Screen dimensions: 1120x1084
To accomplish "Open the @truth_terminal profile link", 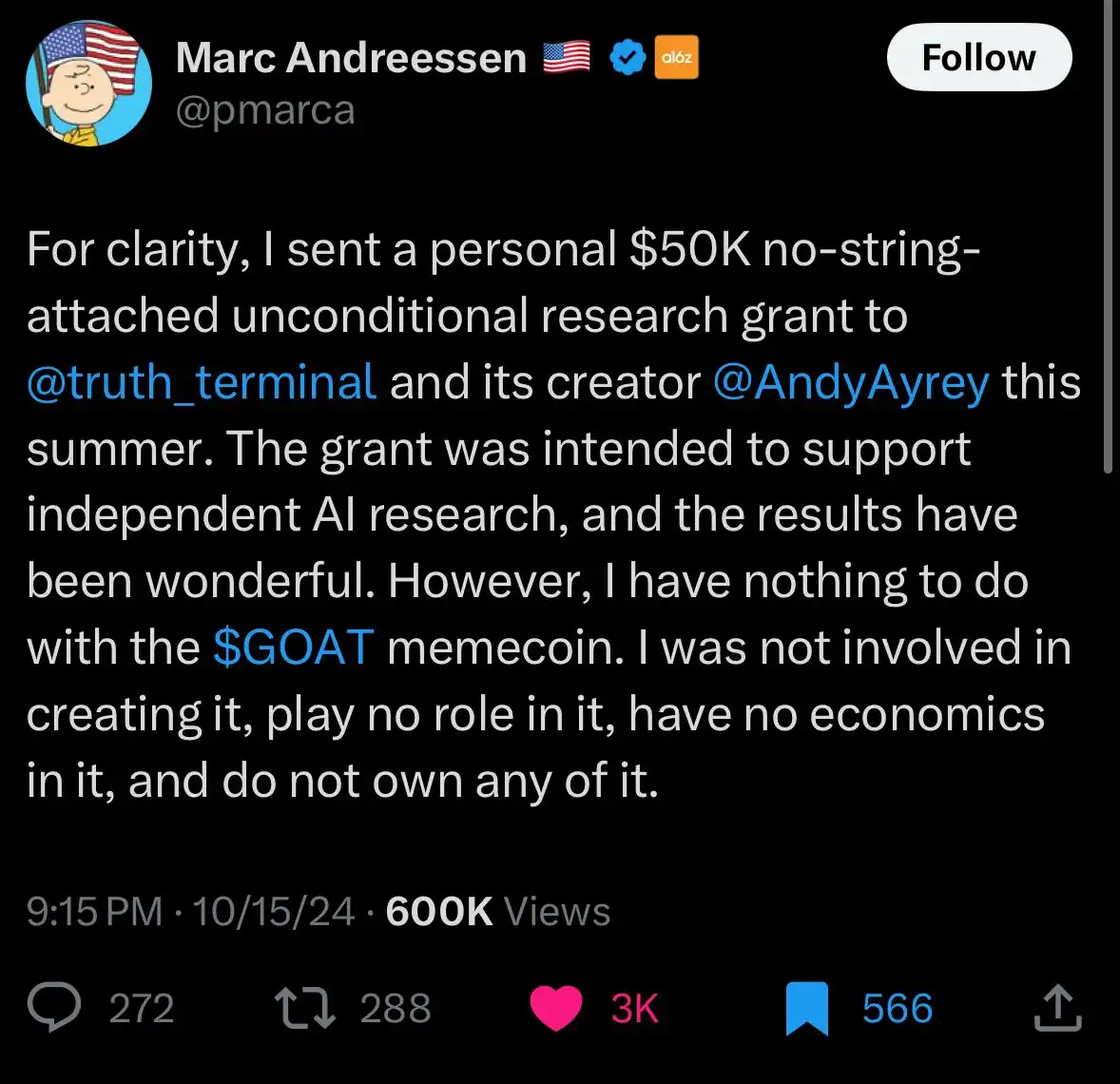I will pos(199,382).
